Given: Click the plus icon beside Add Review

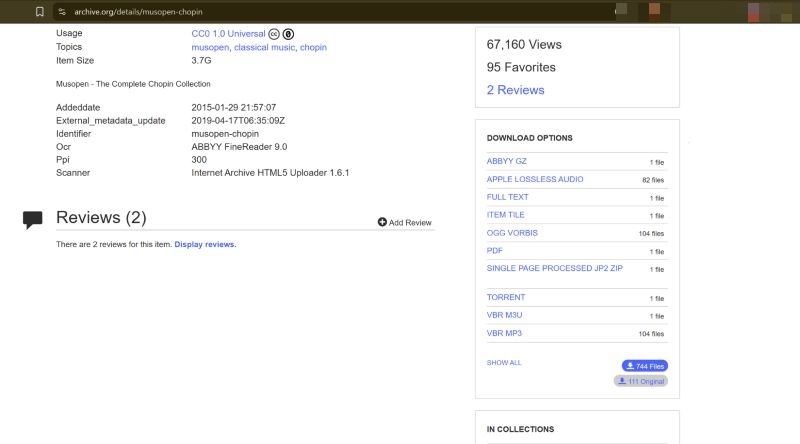Looking at the screenshot, I should [382, 222].
